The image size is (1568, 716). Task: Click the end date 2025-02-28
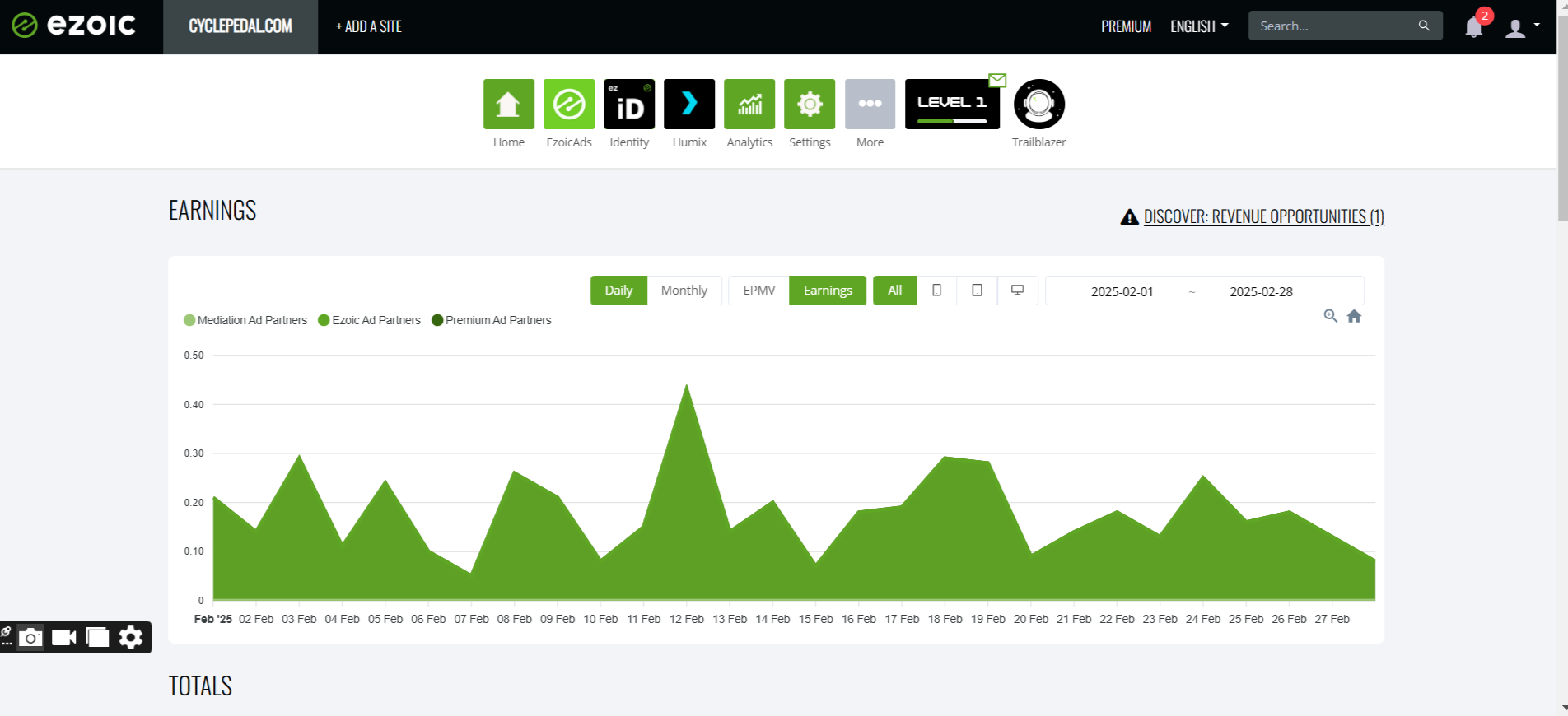pos(1261,291)
